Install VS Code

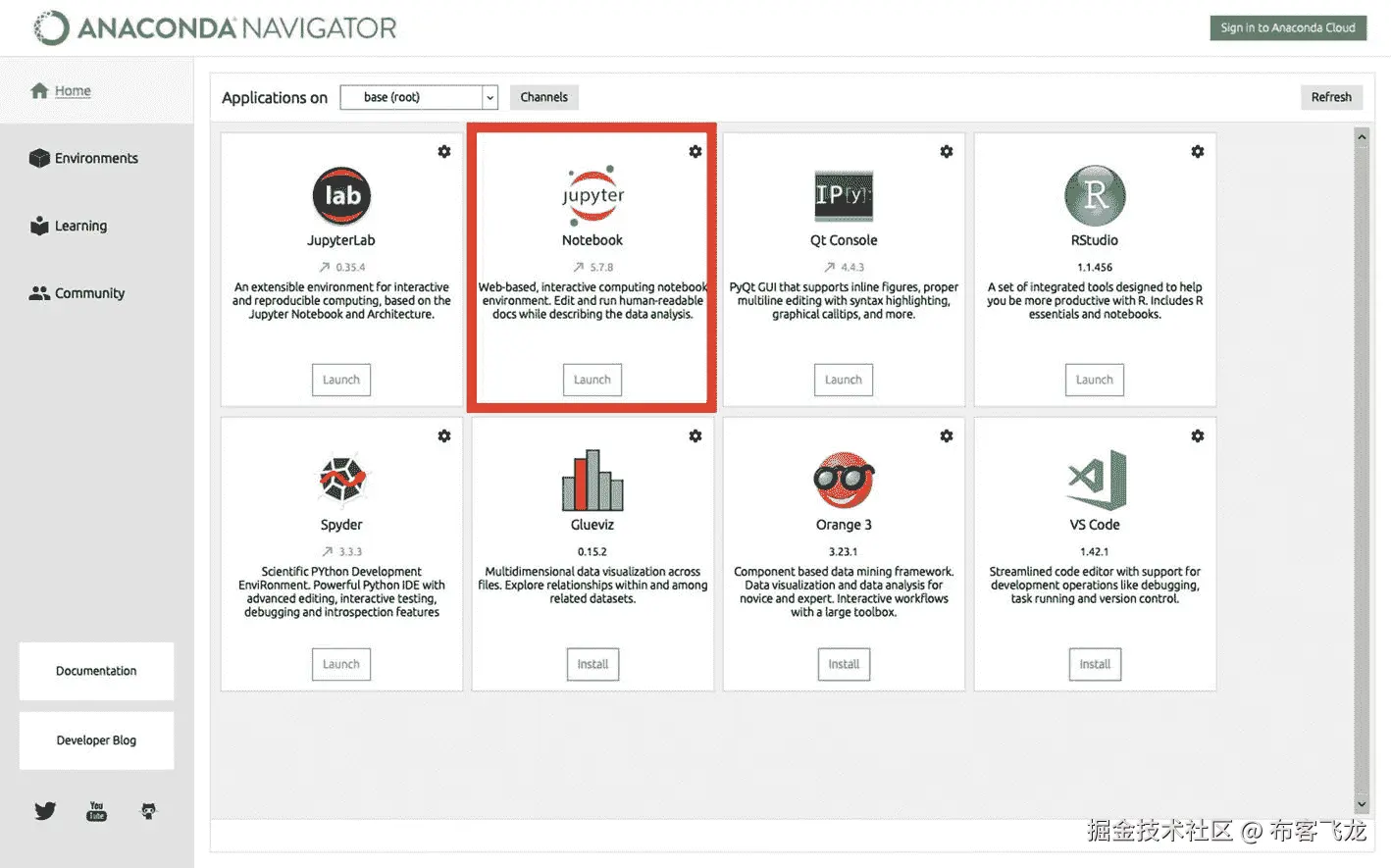pyautogui.click(x=1095, y=664)
